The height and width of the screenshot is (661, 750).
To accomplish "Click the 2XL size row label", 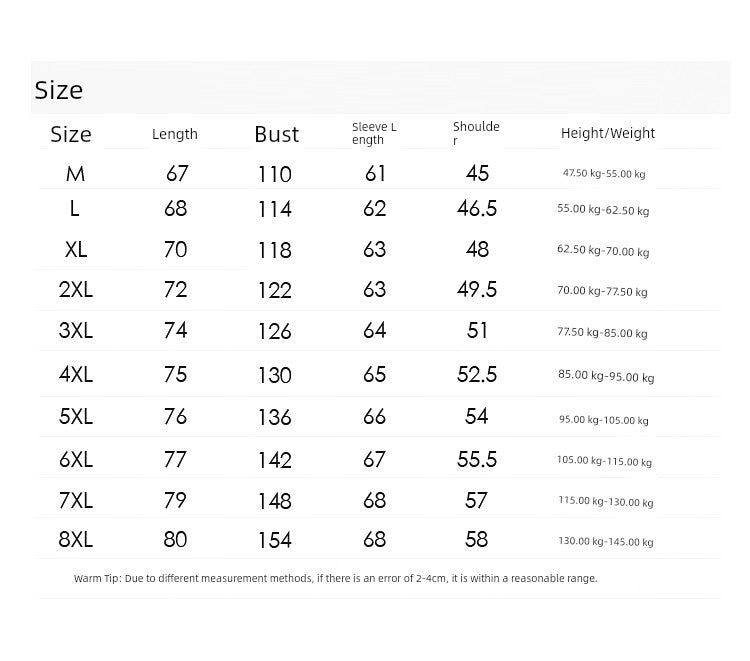I will tap(76, 290).
